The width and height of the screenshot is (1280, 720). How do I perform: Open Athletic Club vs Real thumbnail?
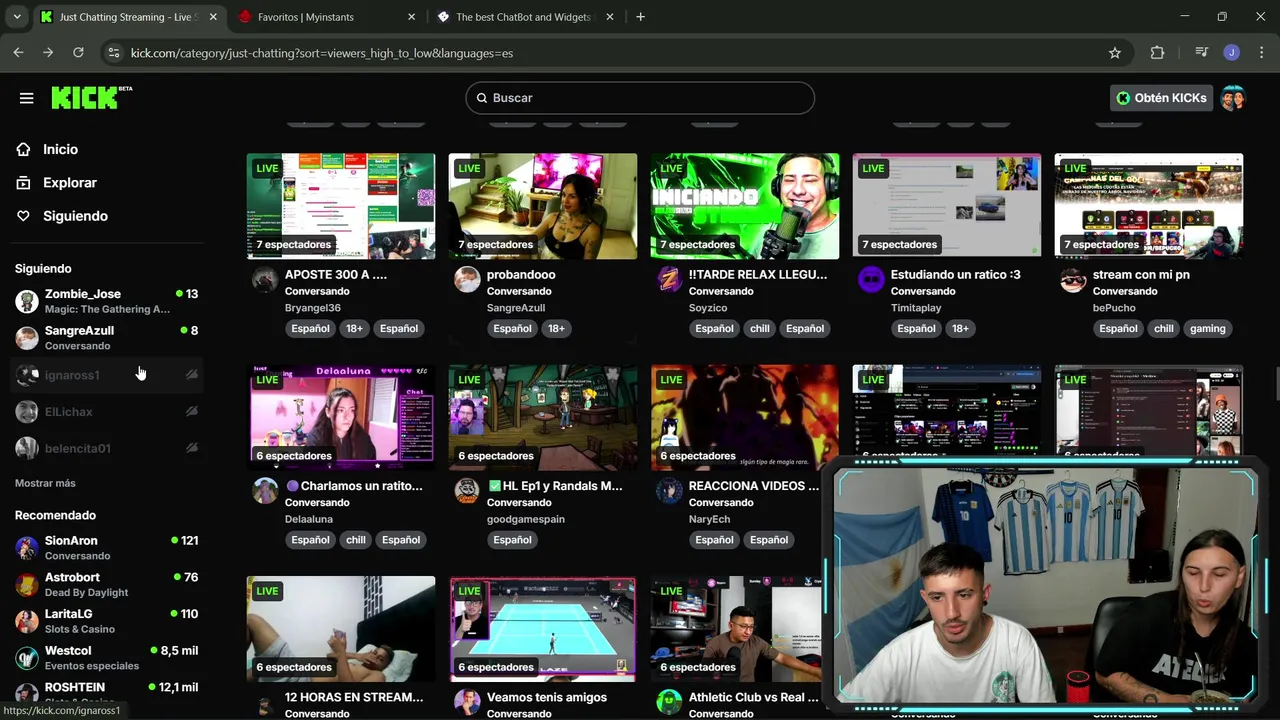[x=736, y=629]
